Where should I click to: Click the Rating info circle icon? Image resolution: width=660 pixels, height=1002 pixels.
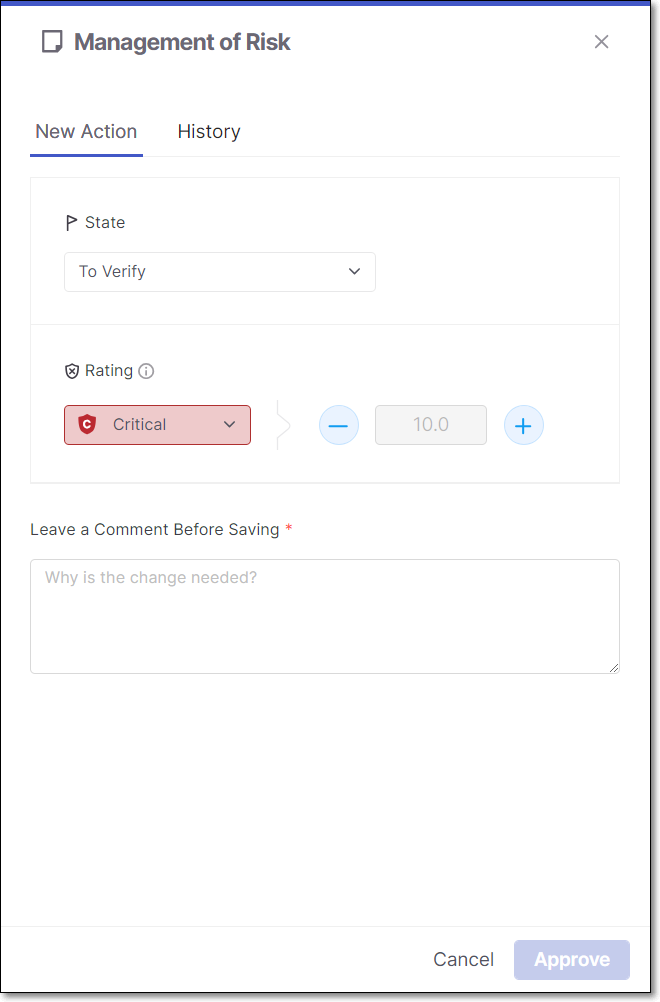(x=146, y=371)
